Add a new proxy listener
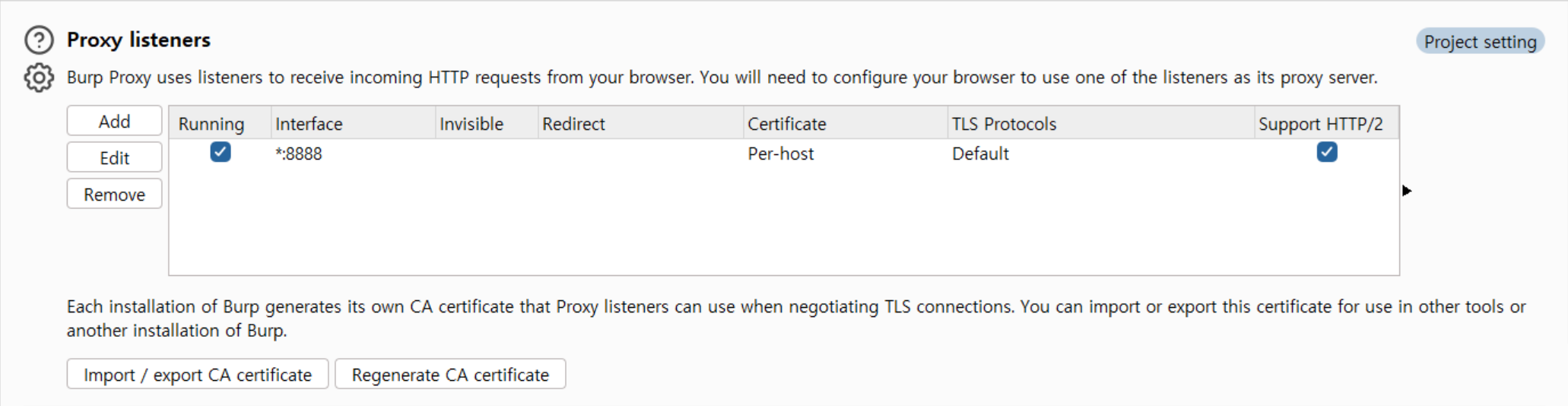This screenshot has height=406, width=1568. point(114,121)
